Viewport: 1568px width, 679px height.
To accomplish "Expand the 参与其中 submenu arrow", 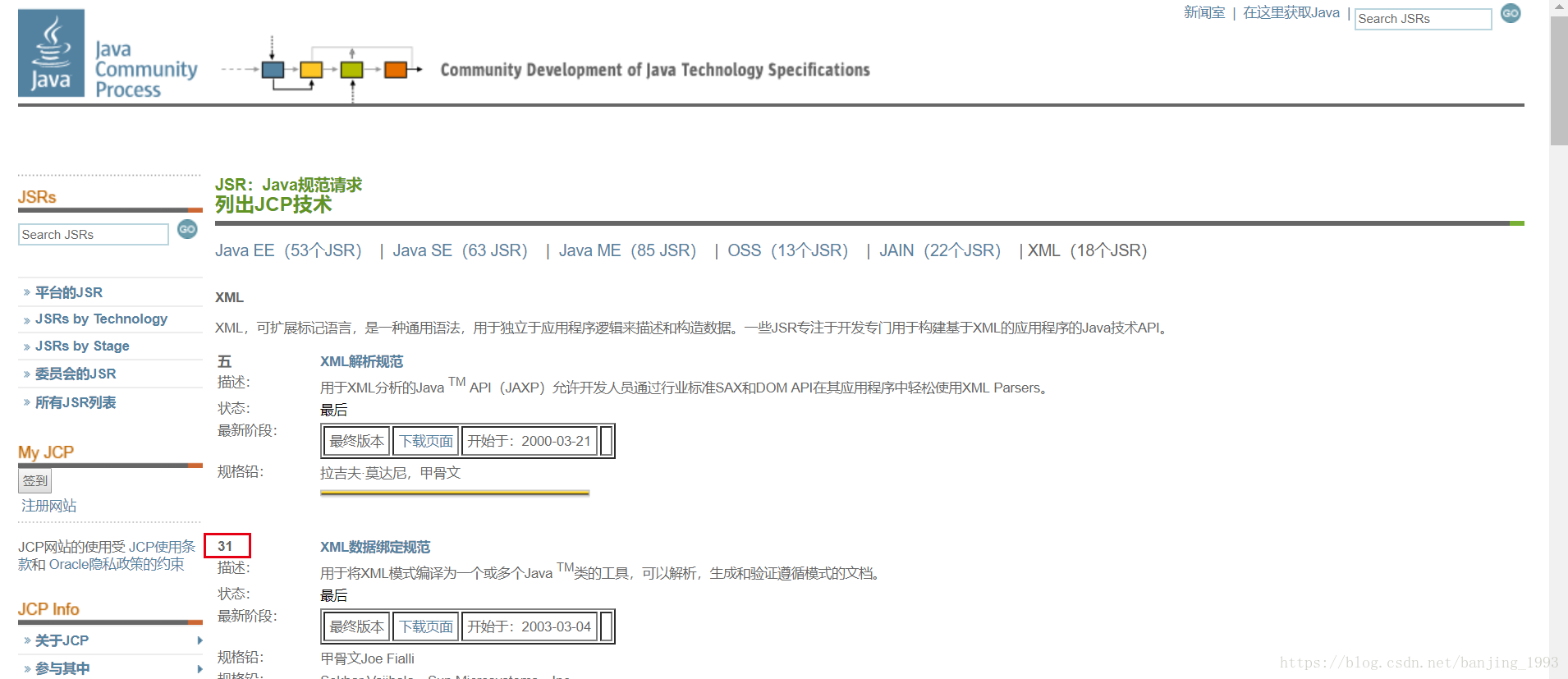I will click(199, 668).
